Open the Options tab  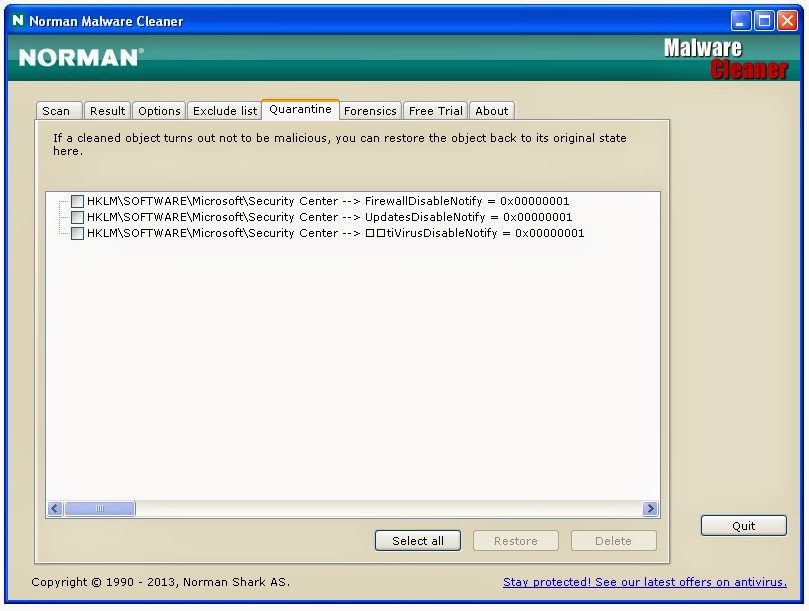click(x=159, y=110)
